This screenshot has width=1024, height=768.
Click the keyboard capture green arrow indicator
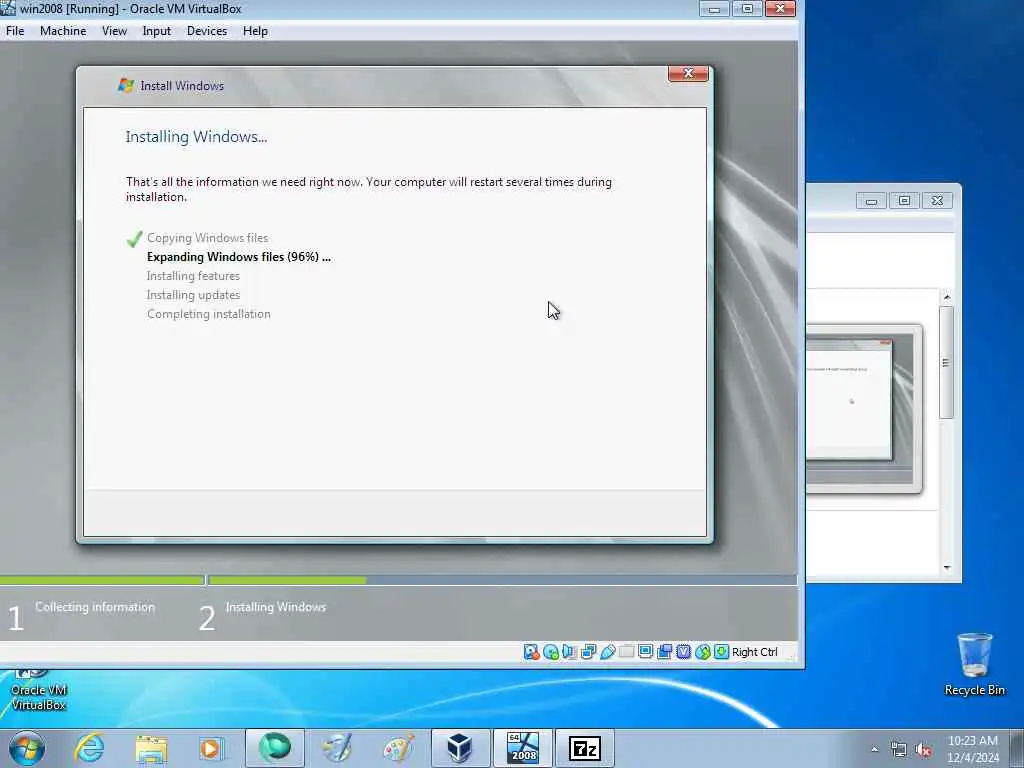tap(721, 652)
